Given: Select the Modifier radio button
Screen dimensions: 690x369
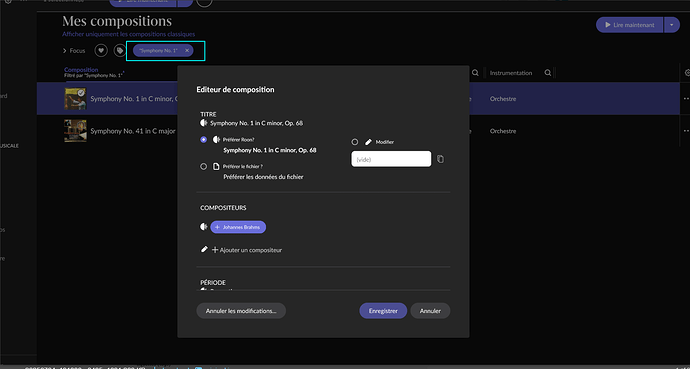Looking at the screenshot, I should (355, 142).
